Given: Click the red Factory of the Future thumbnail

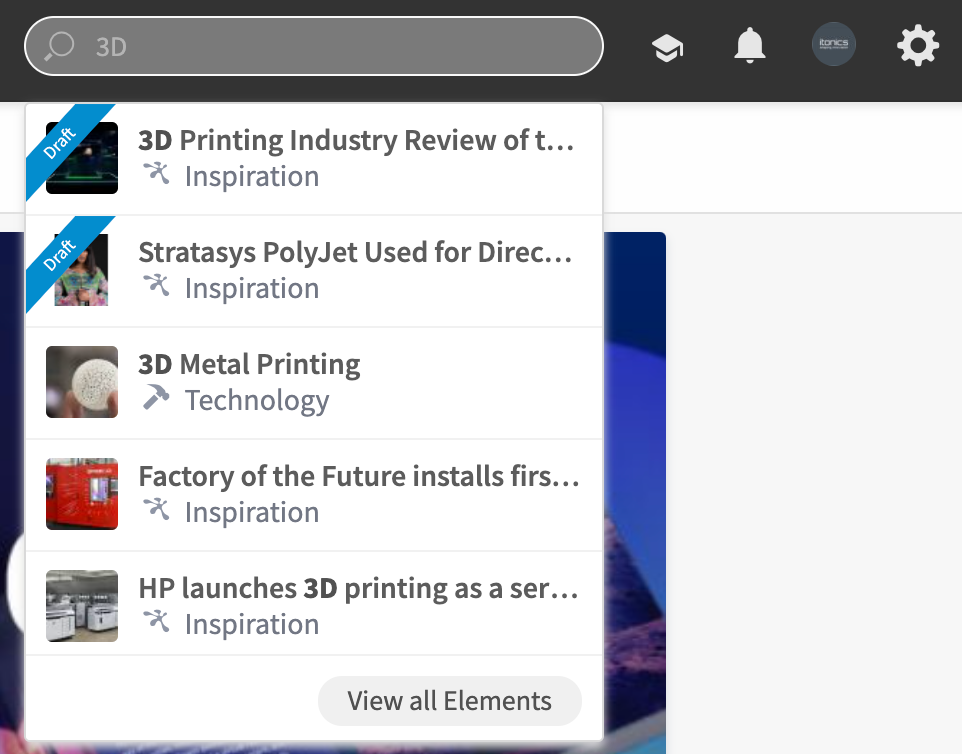Looking at the screenshot, I should [82, 494].
